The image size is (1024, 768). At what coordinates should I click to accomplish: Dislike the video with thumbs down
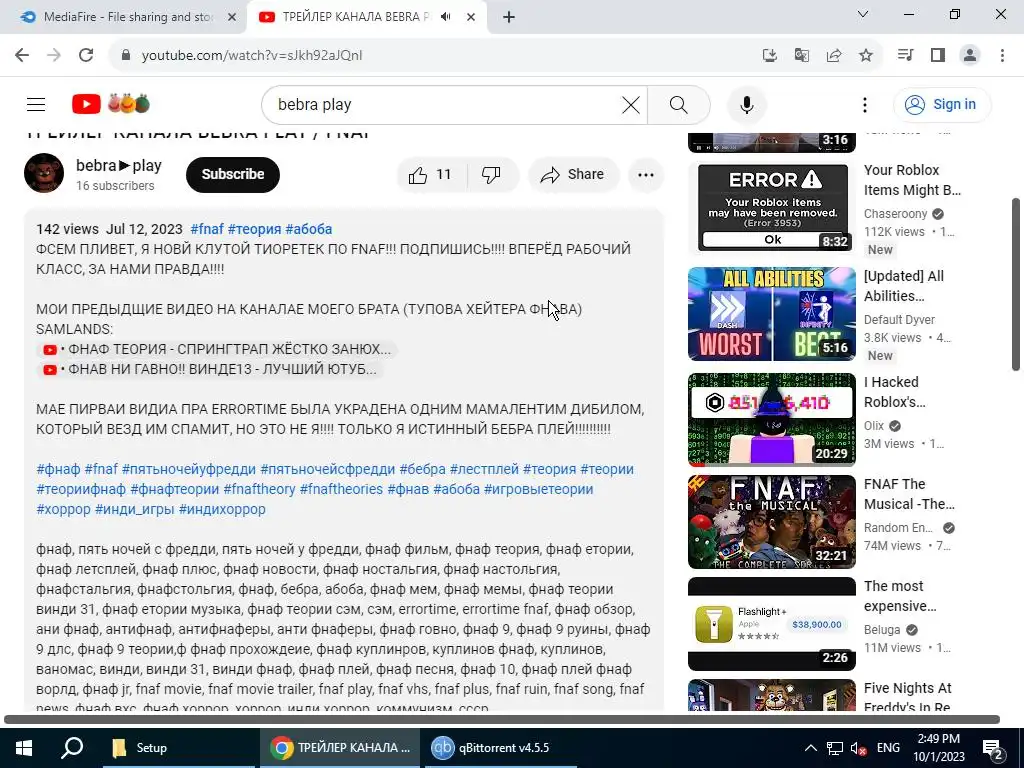click(x=492, y=174)
